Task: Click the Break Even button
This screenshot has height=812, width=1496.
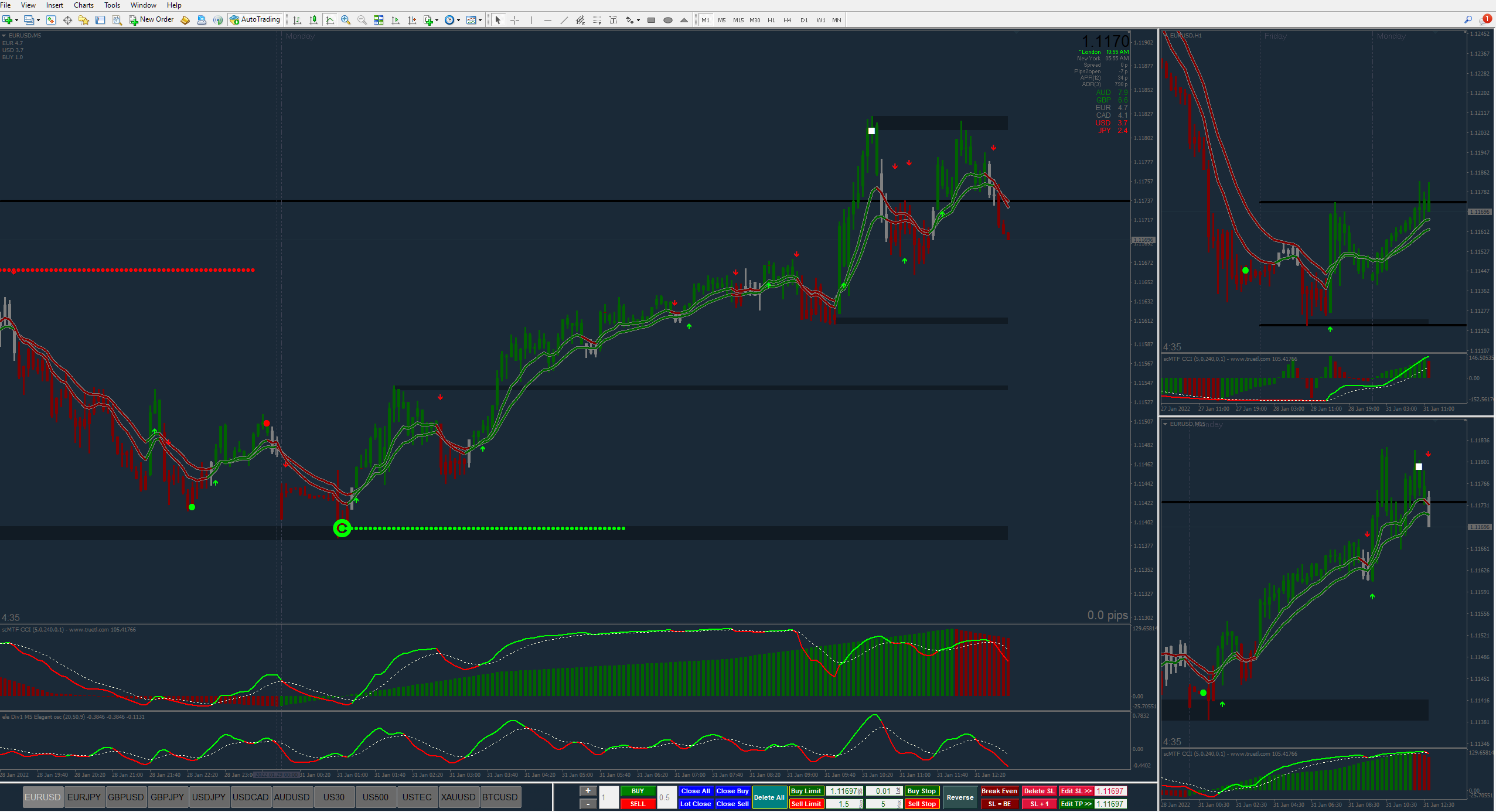Action: tap(999, 791)
